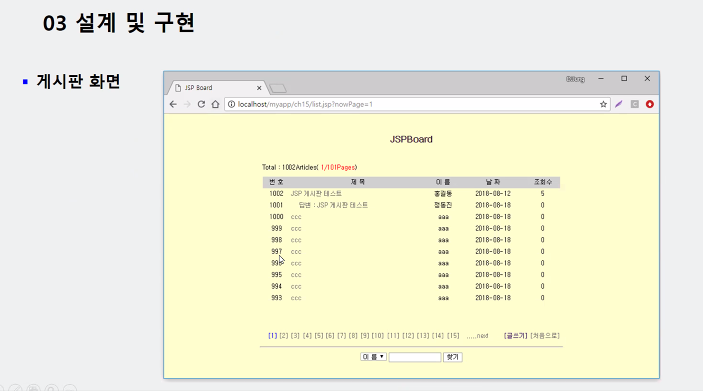Screen dimensions: 703x391
Task: Open the ccc post in row 995
Action: [296, 275]
